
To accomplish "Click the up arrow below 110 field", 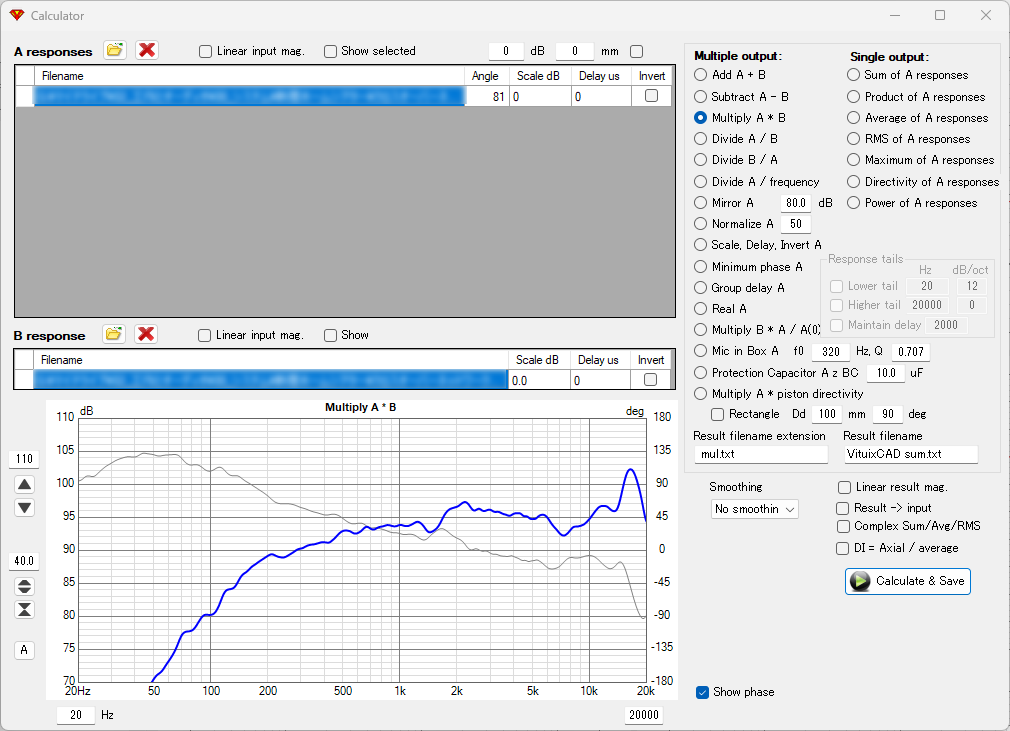I will (x=24, y=484).
